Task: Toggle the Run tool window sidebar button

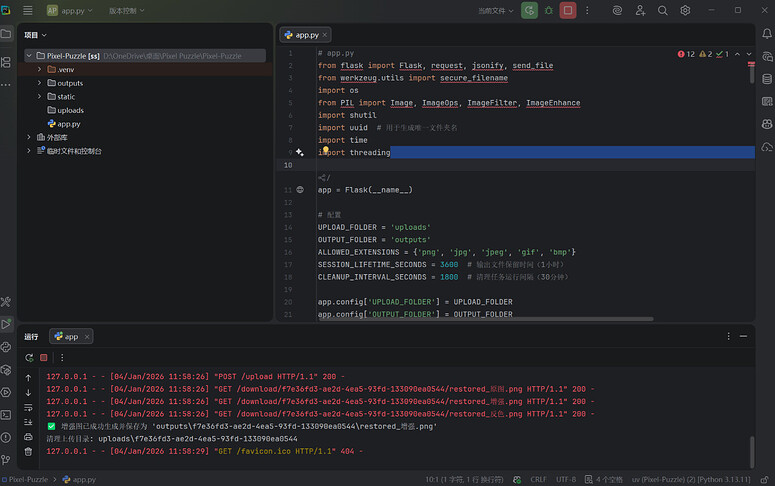Action: pos(7,324)
